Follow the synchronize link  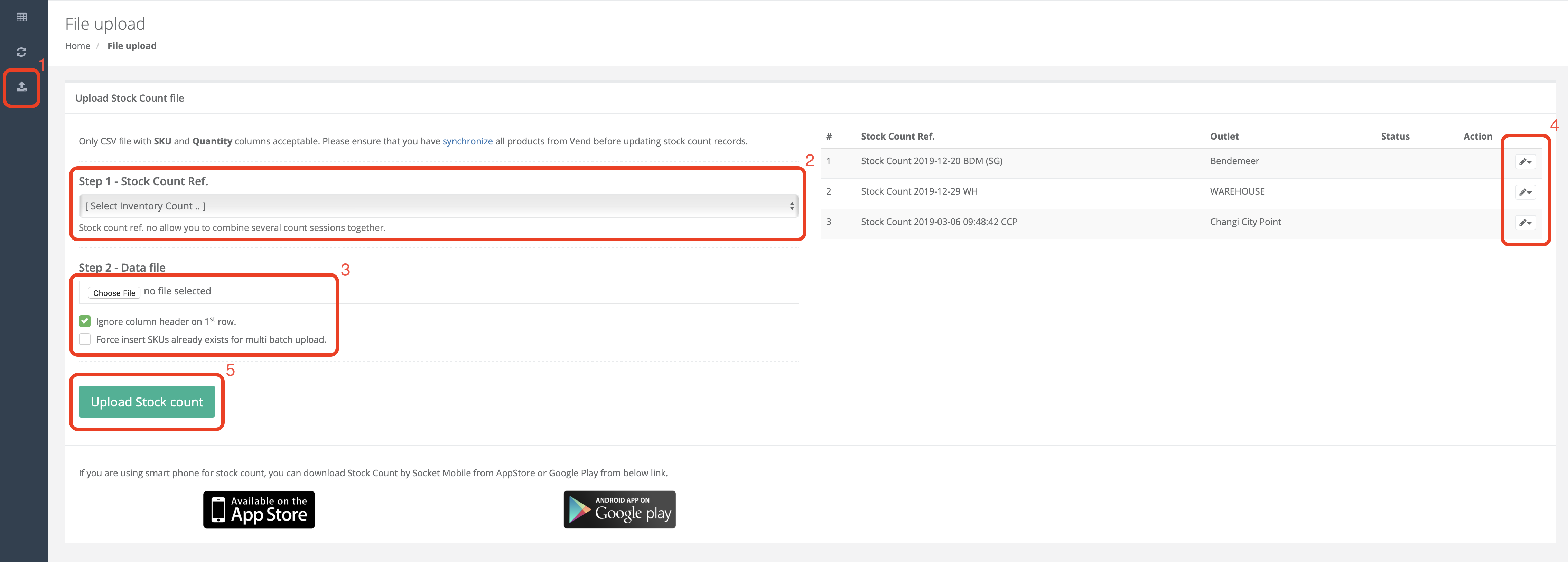(x=467, y=141)
